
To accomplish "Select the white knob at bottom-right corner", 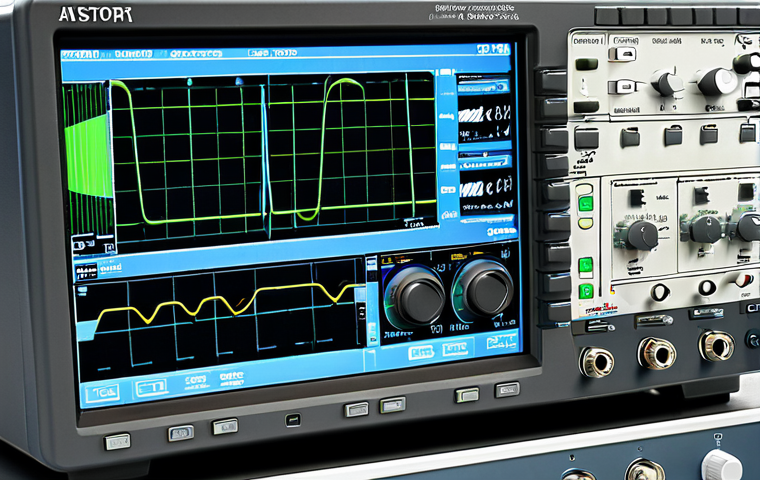I will pyautogui.click(x=720, y=465).
